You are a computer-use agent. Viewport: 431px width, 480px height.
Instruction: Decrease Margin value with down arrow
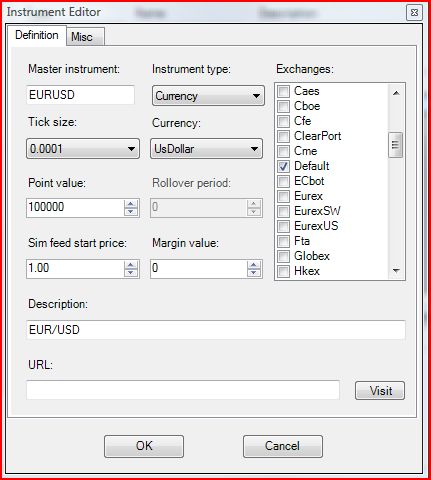[254, 273]
